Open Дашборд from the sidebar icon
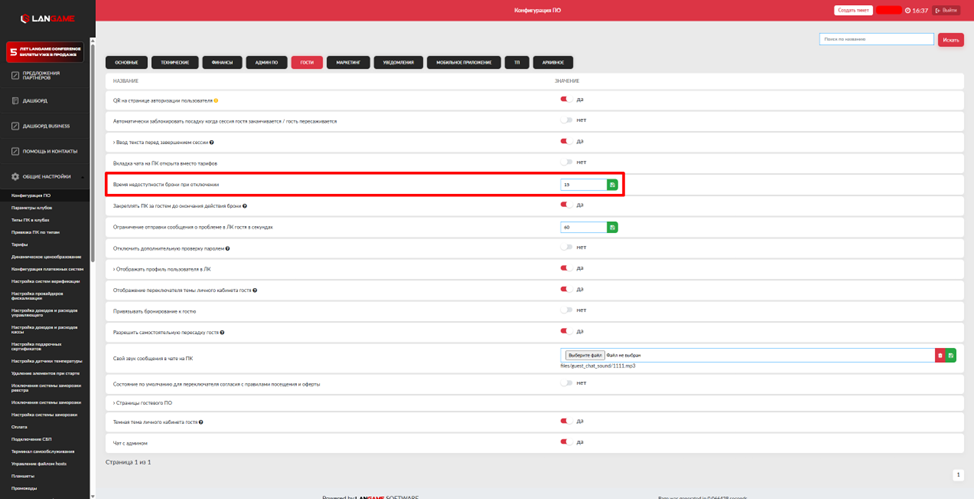The height and width of the screenshot is (499, 974). tap(15, 101)
